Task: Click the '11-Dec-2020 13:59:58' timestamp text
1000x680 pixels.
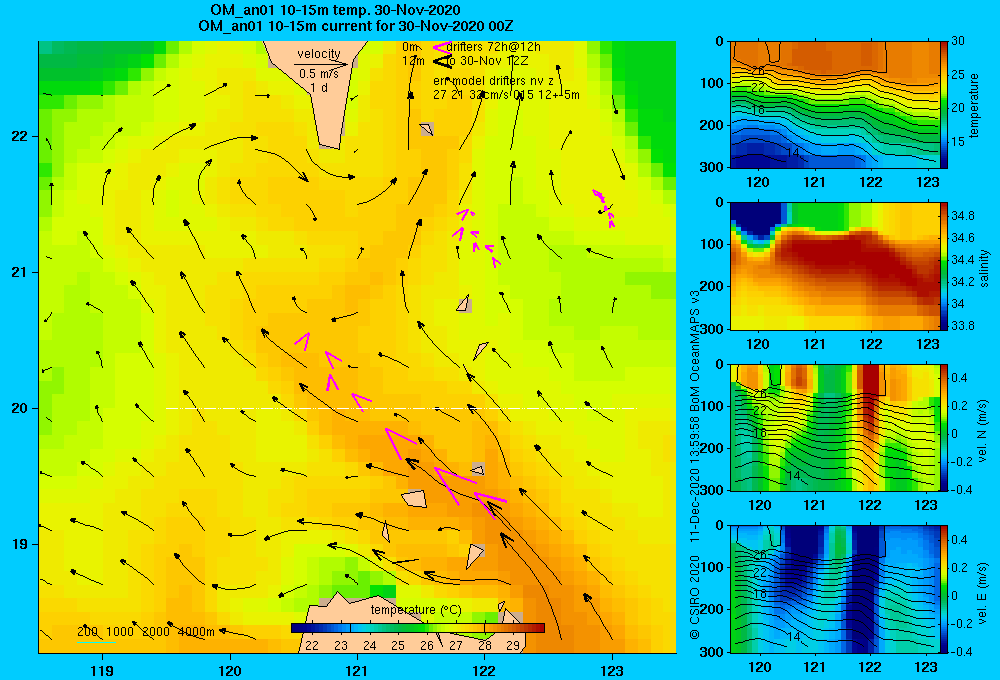Action: pyautogui.click(x=695, y=478)
